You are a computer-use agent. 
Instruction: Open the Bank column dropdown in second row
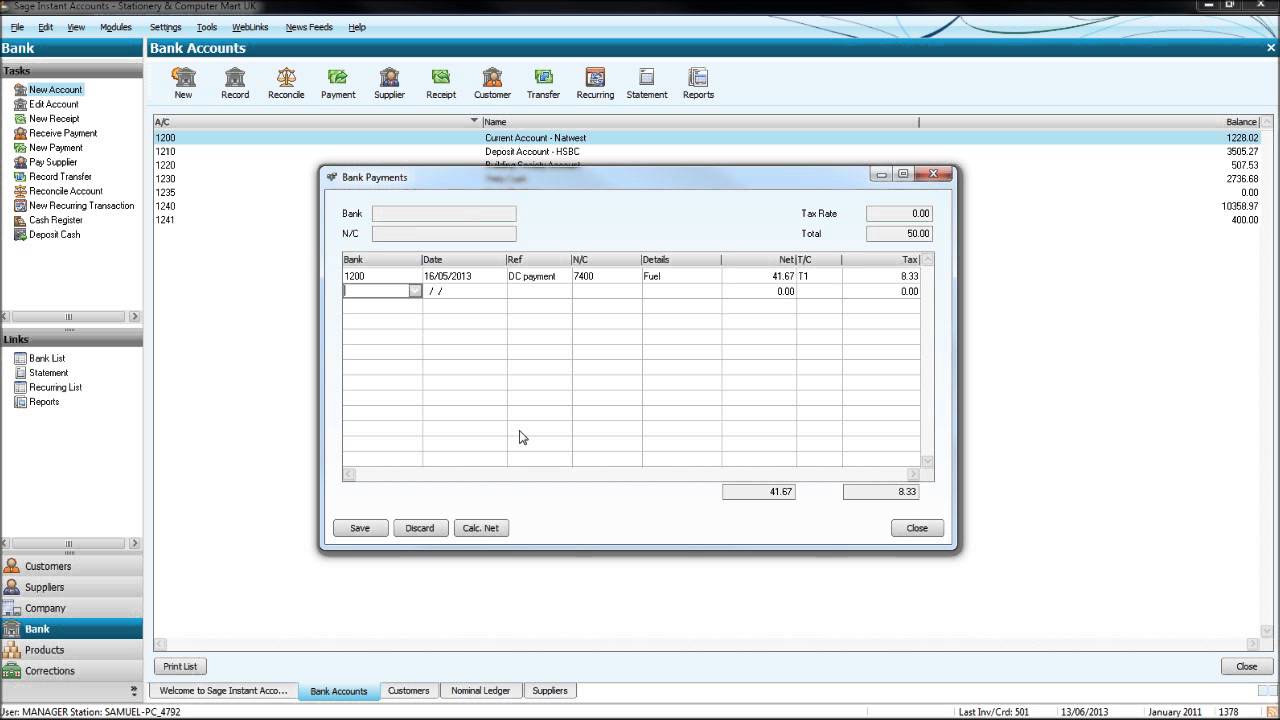(x=415, y=291)
